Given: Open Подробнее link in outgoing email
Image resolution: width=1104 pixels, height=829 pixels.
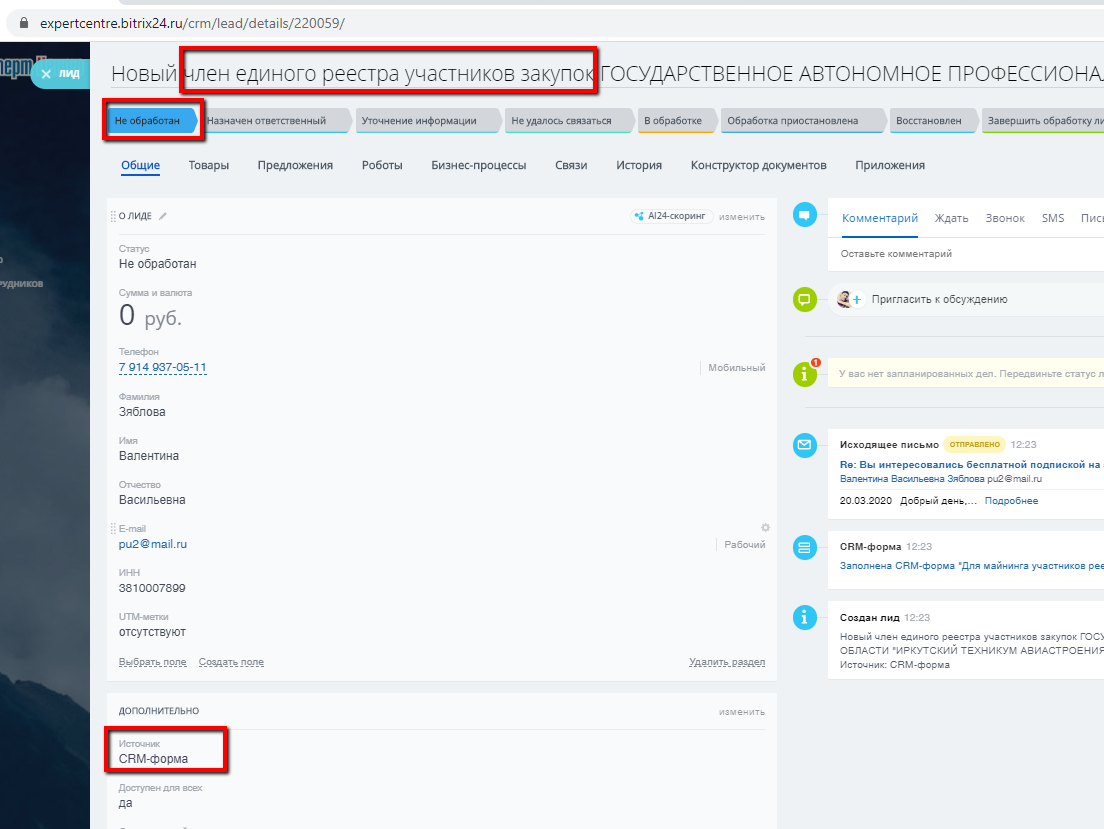Looking at the screenshot, I should (1011, 501).
